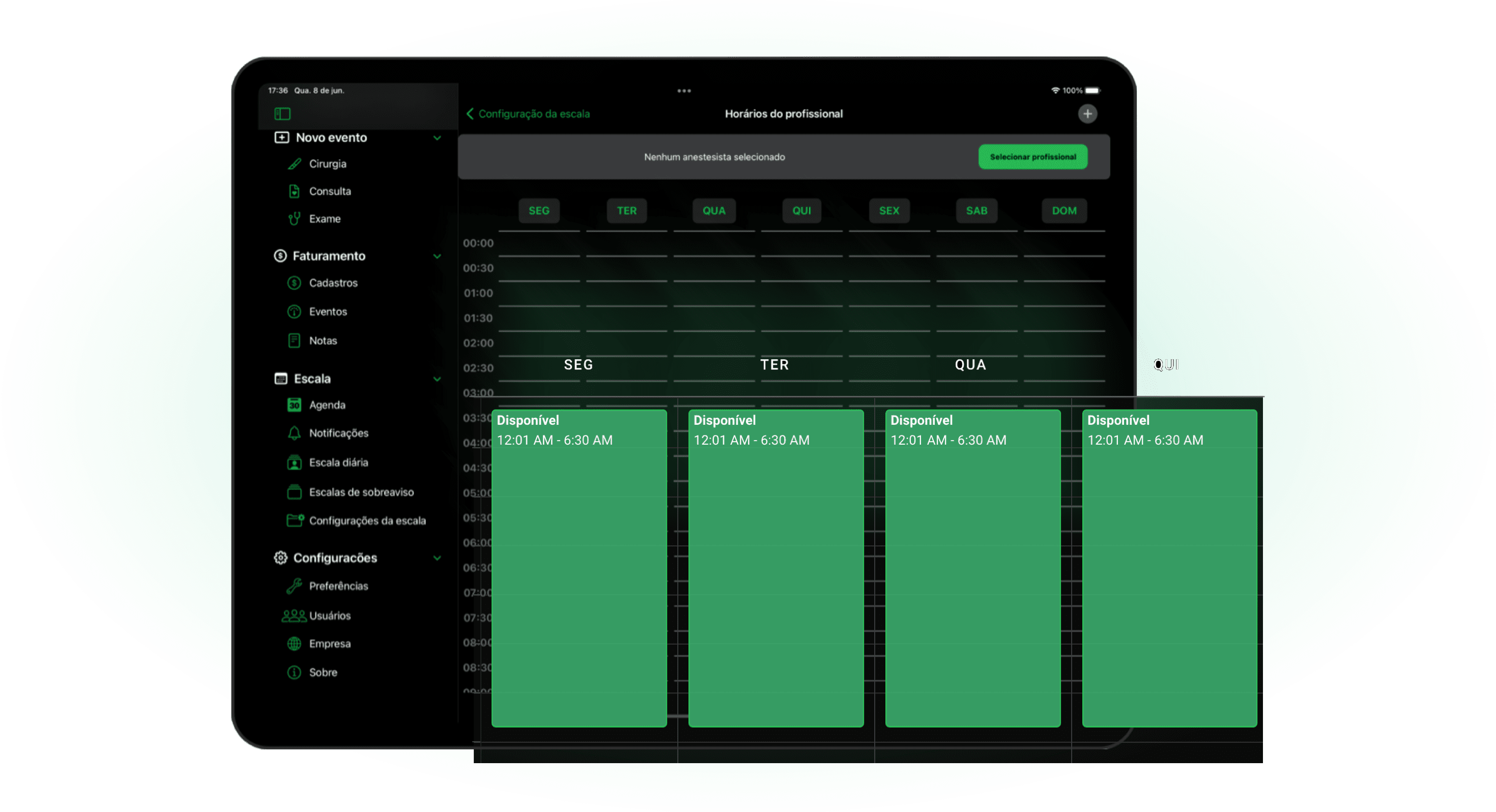This screenshot has height=812, width=1496.
Task: Go back to Configuração da escala
Action: point(528,114)
